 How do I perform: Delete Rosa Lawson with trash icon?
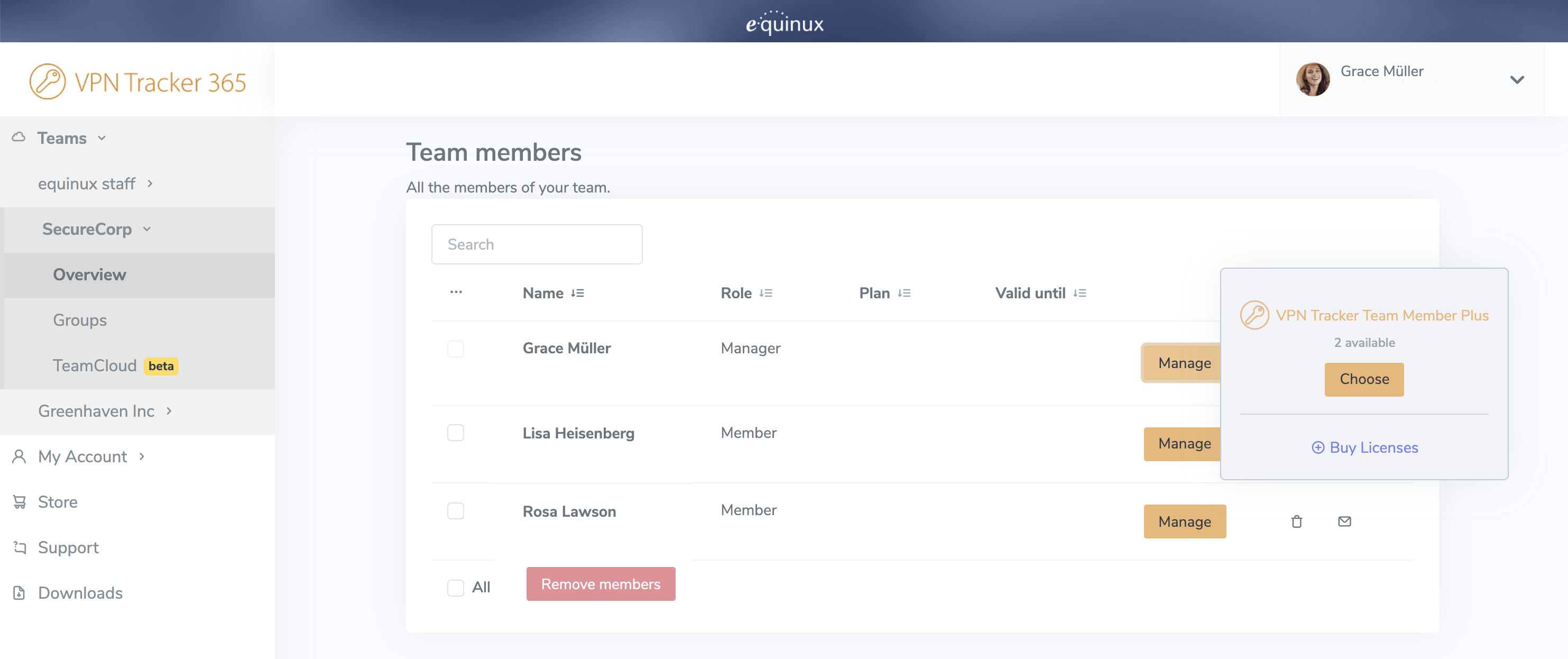pyautogui.click(x=1296, y=521)
